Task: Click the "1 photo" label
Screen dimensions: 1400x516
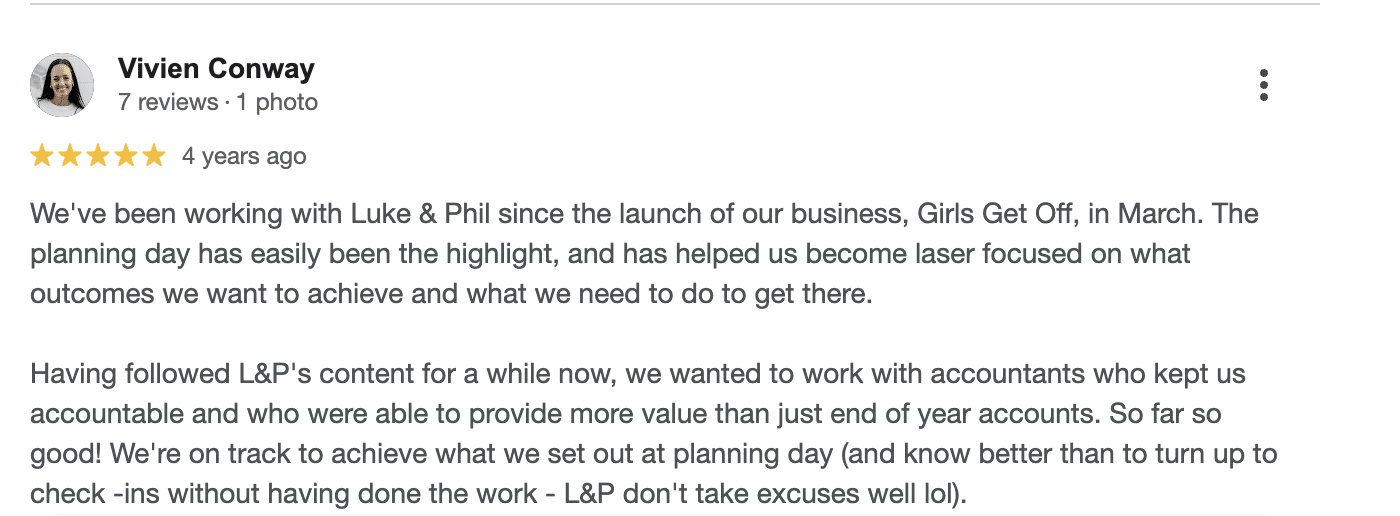Action: (277, 102)
